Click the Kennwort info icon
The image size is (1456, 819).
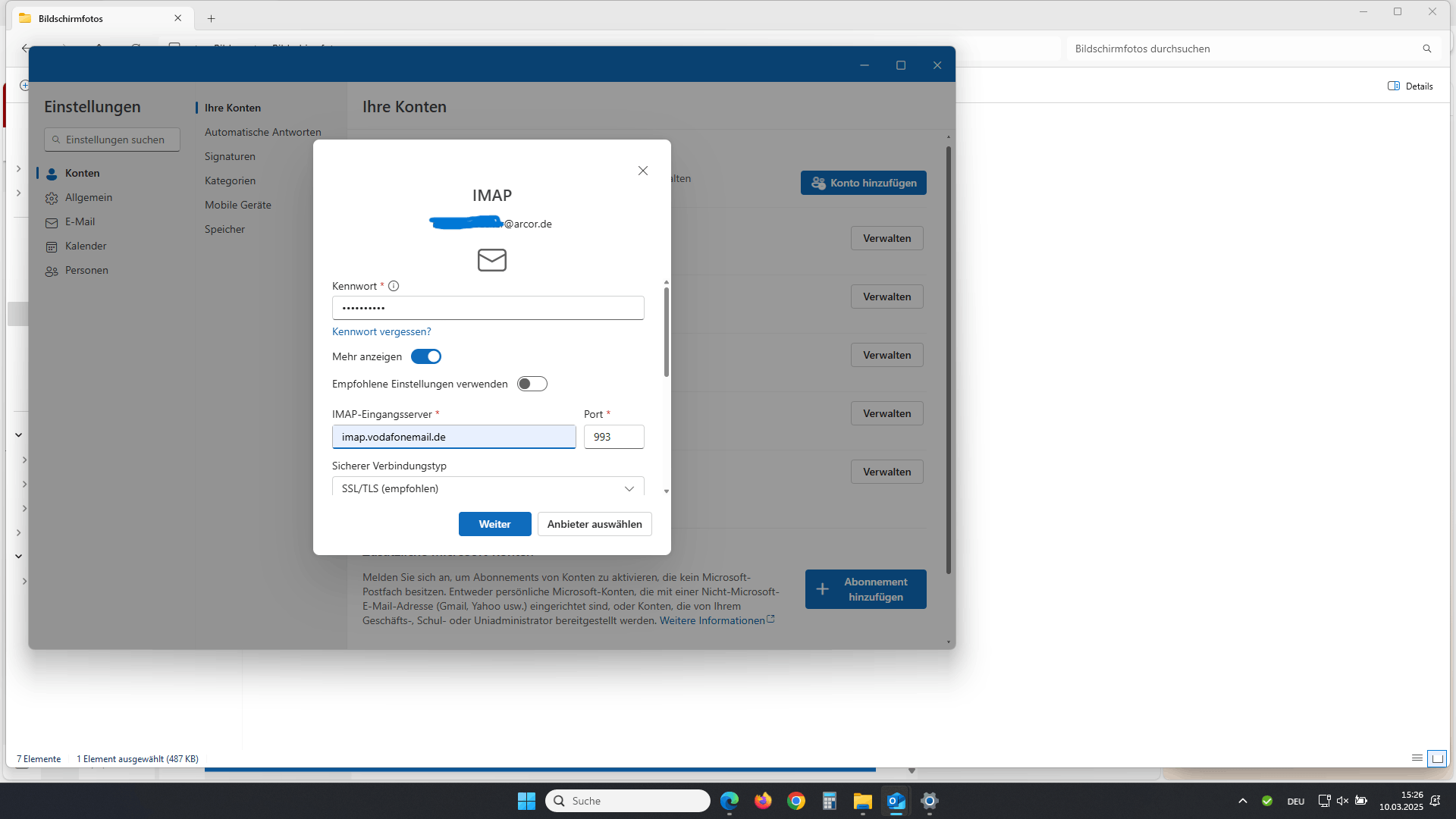click(x=394, y=286)
